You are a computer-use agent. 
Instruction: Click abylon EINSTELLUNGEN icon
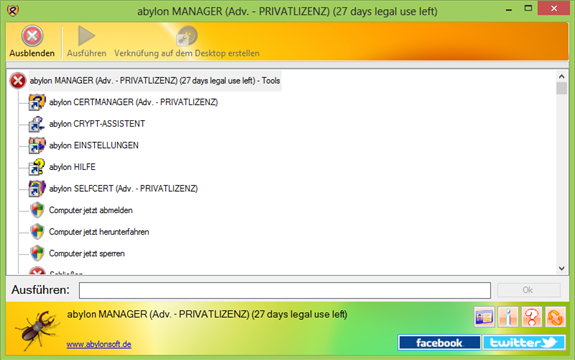tap(37, 146)
